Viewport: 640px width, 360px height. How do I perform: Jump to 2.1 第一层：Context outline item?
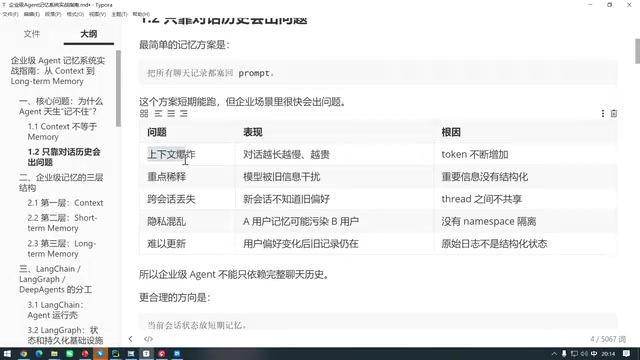(65, 203)
